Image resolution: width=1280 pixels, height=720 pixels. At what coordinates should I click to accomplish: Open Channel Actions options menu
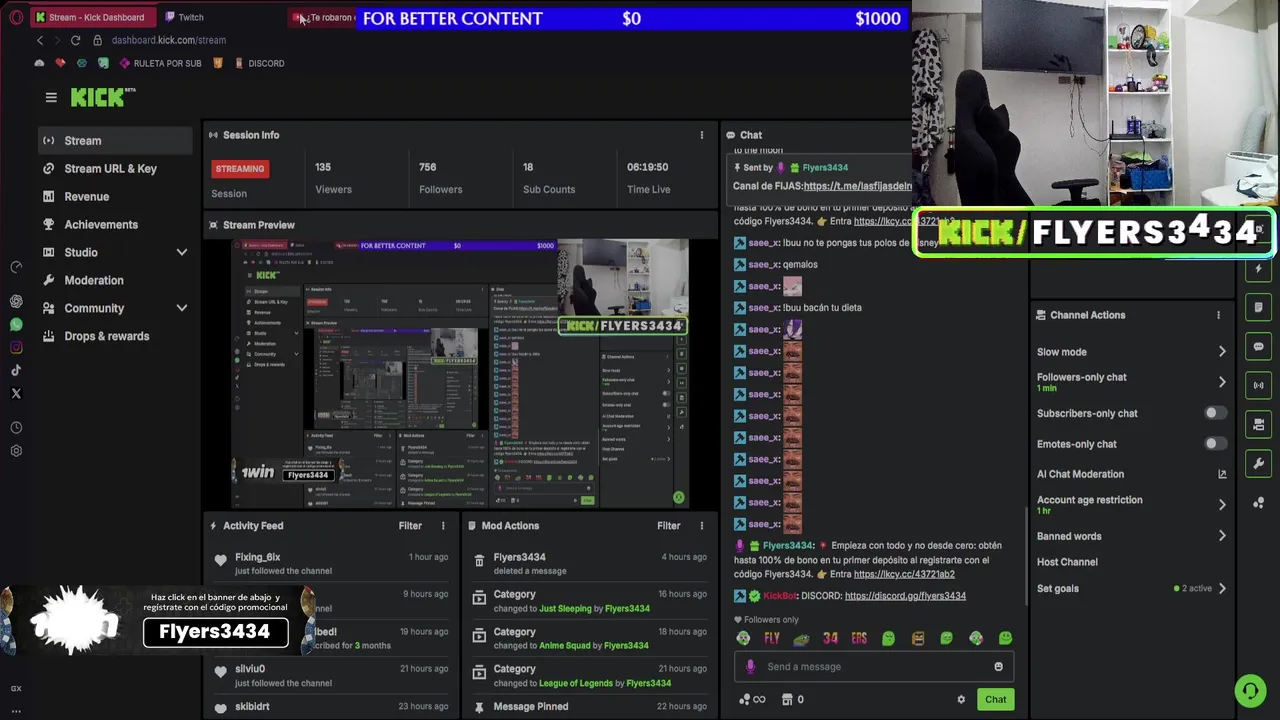pos(1218,315)
